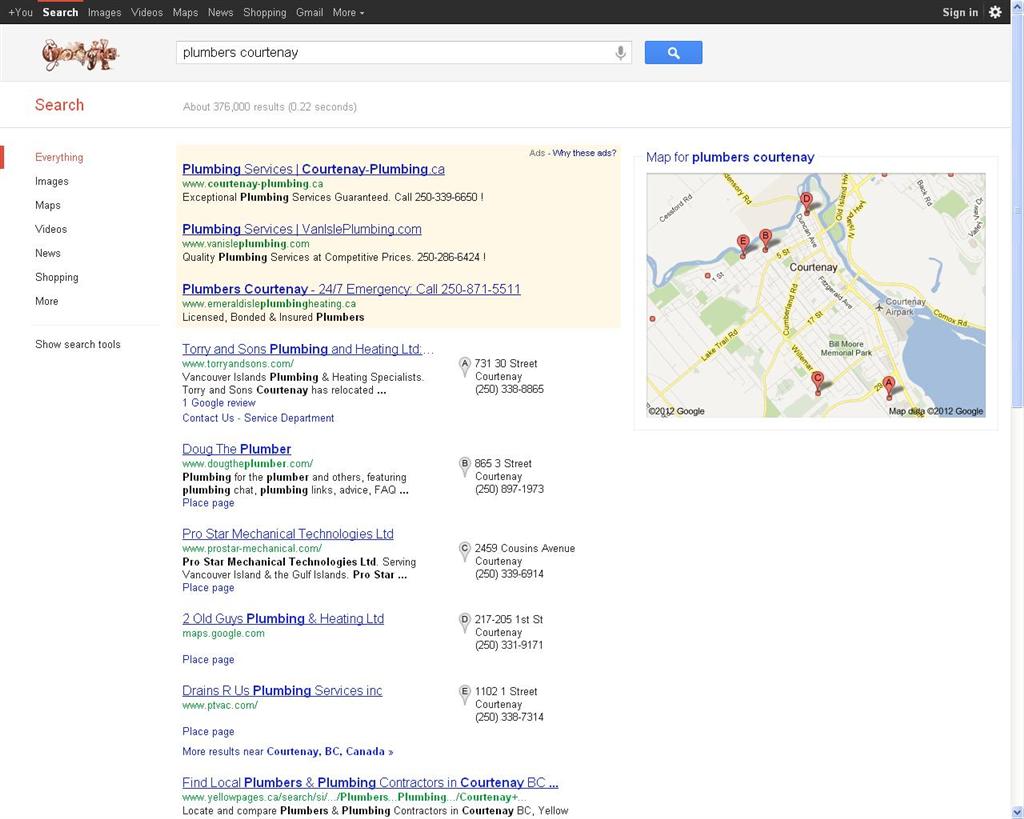Click marker E beside 1102 1 Street
Image resolution: width=1024 pixels, height=819 pixels.
tap(465, 694)
